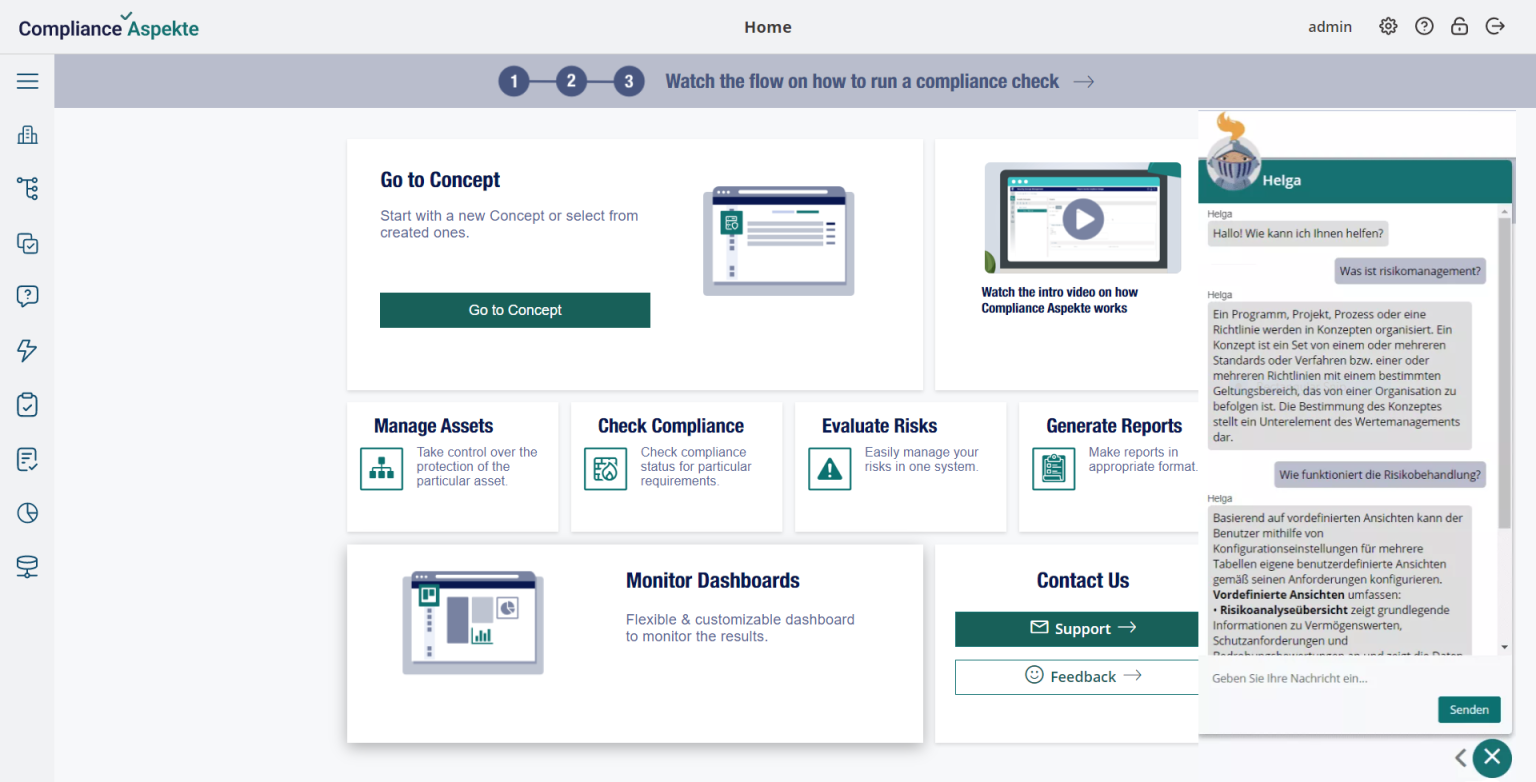Click the lock icon in top bar

click(1459, 26)
